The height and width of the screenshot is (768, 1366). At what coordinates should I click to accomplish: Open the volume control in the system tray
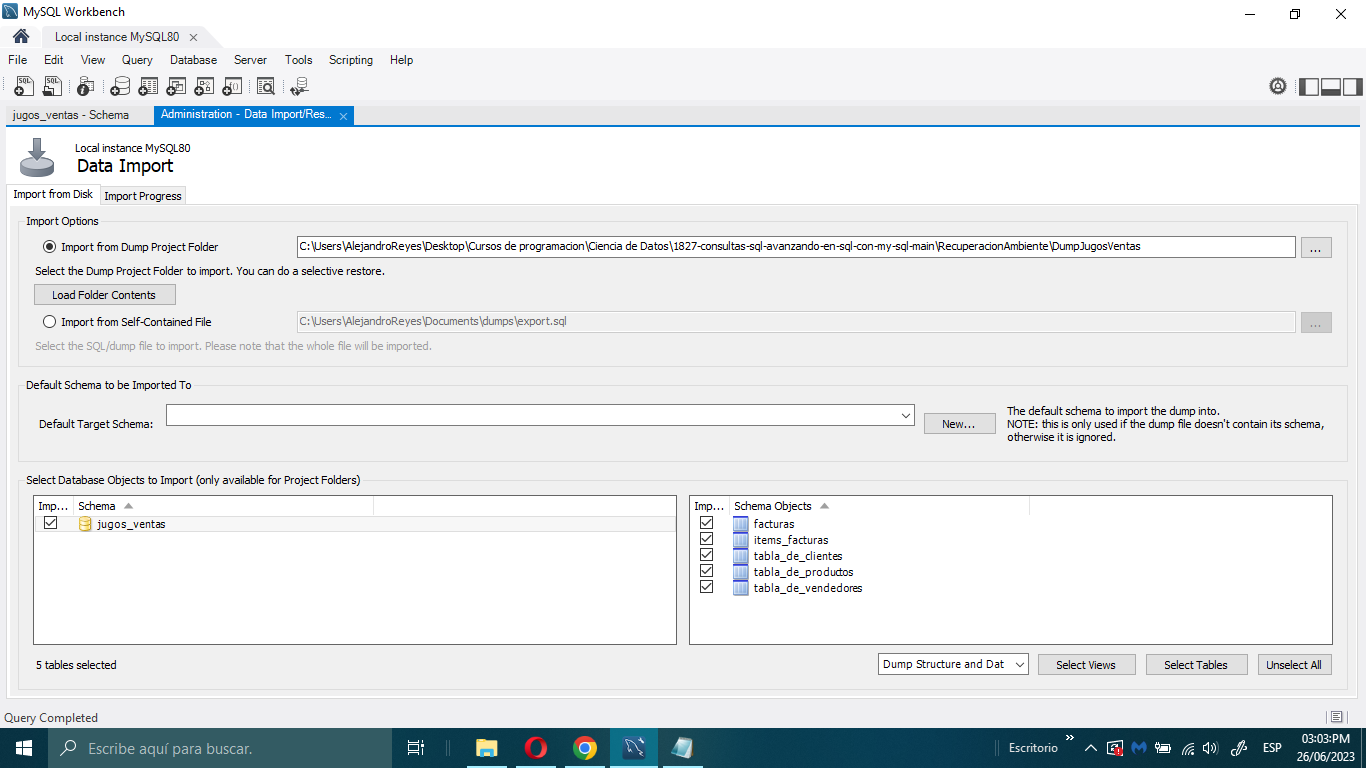(x=1211, y=748)
